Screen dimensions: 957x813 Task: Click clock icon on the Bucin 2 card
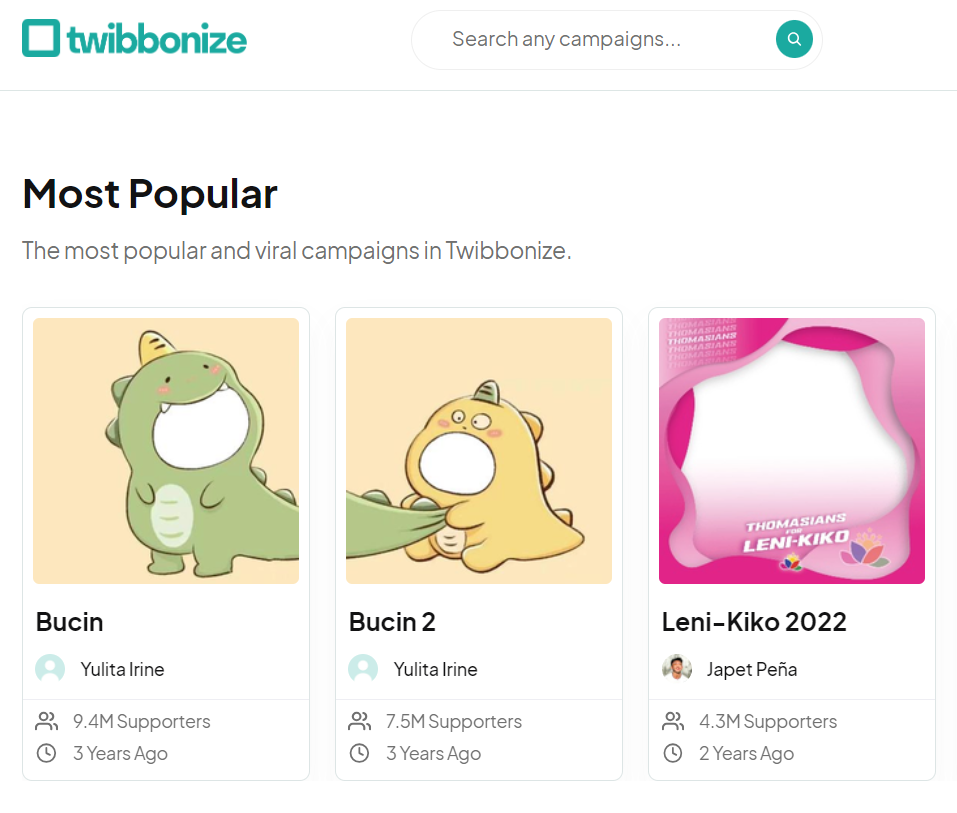tap(359, 753)
